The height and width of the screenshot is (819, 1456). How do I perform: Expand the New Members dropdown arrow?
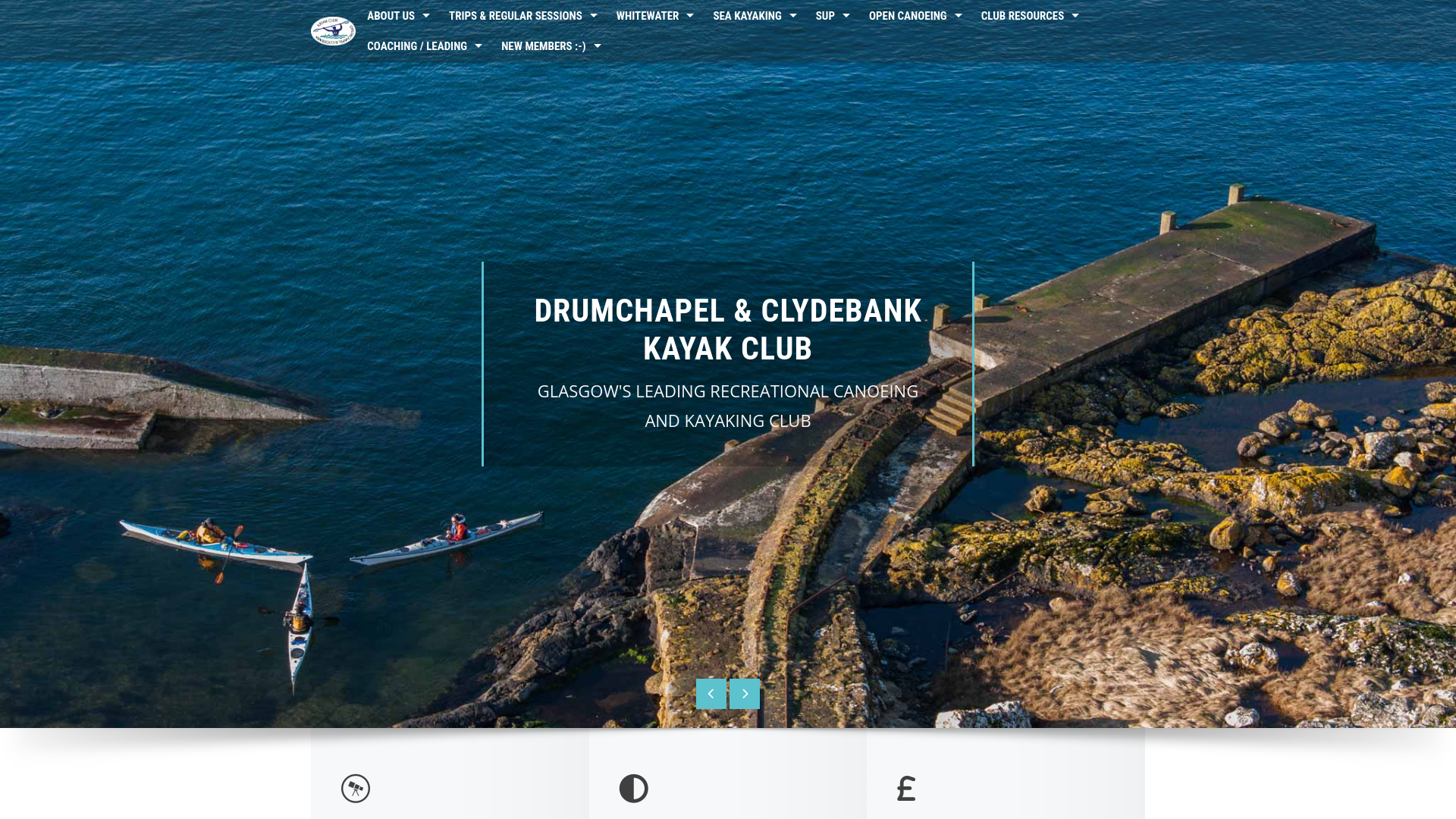(x=598, y=46)
